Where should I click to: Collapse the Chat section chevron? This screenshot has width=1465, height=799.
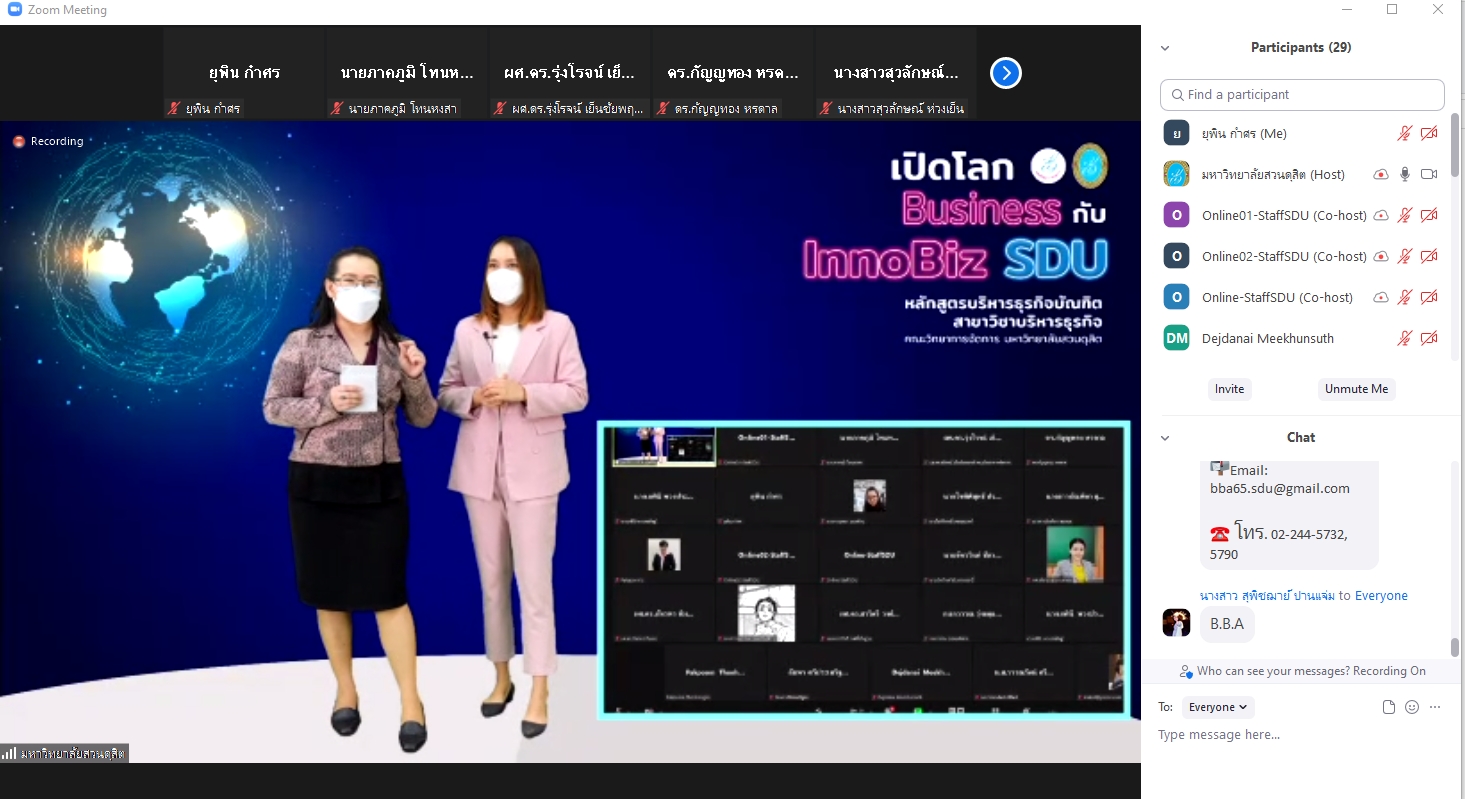pos(1164,437)
